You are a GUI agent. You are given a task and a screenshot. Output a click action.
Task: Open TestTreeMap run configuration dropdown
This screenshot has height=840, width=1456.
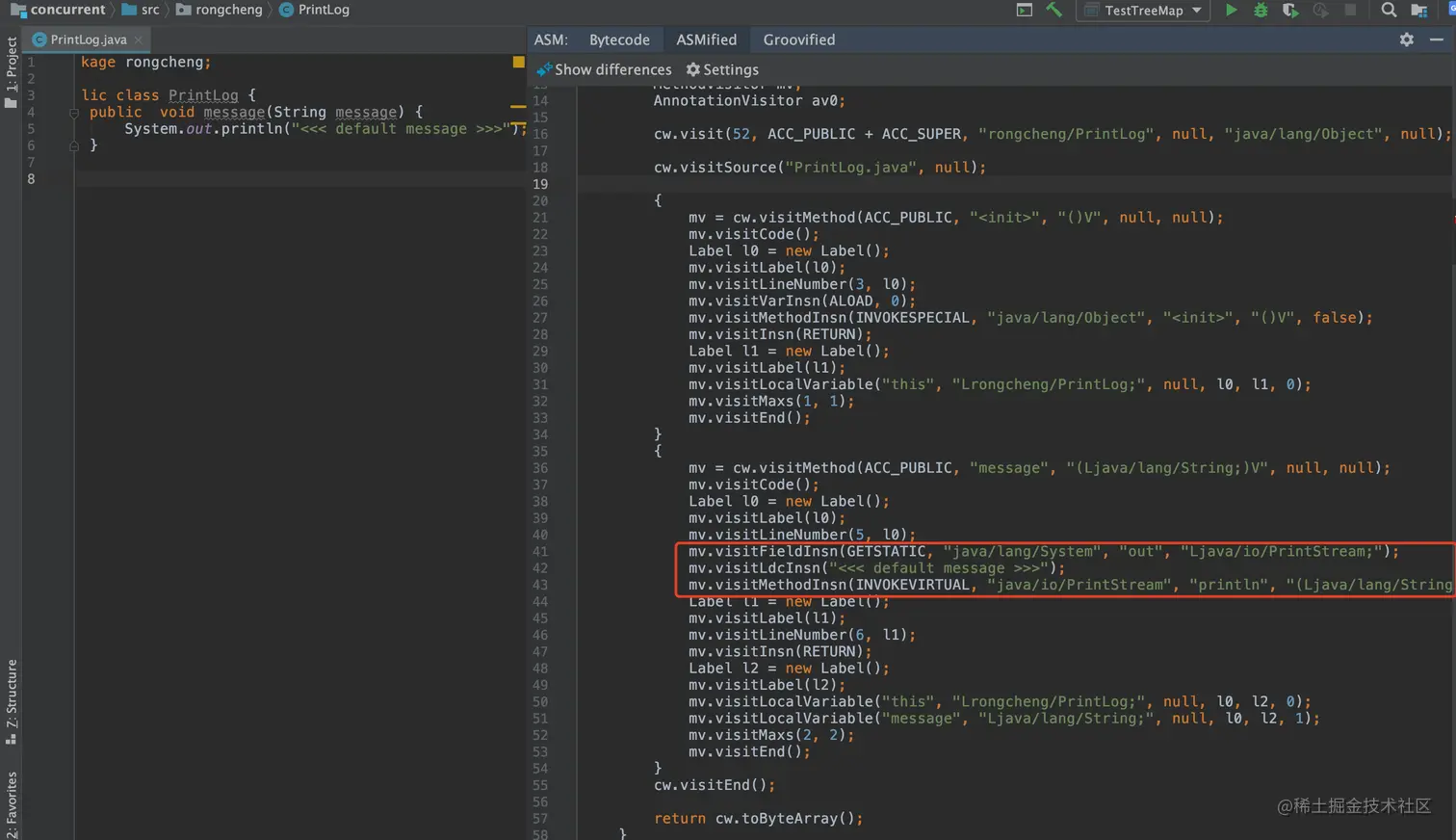click(x=1144, y=10)
